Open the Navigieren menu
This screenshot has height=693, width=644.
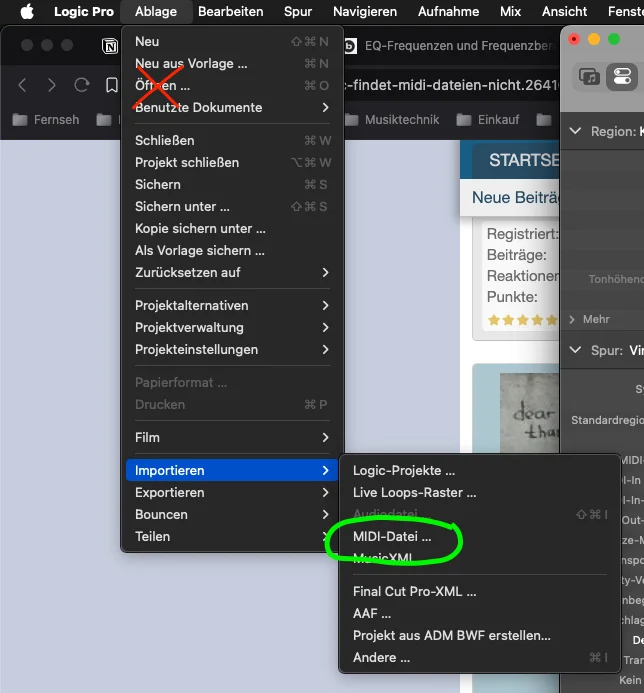point(365,11)
